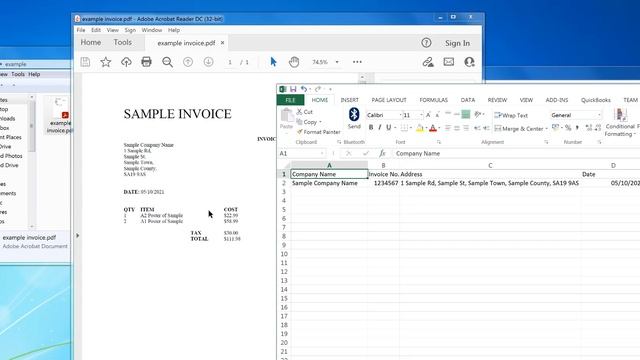
Task: Open the FILE tab in Excel
Action: point(290,100)
